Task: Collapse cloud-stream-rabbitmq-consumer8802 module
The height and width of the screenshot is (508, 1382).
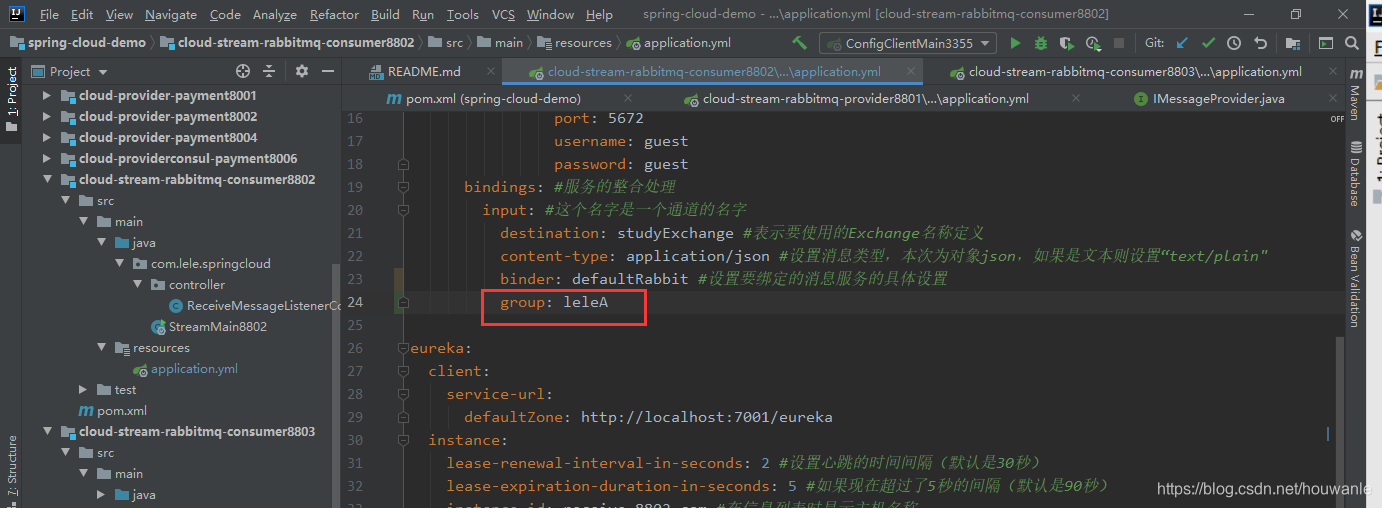Action: [48, 180]
